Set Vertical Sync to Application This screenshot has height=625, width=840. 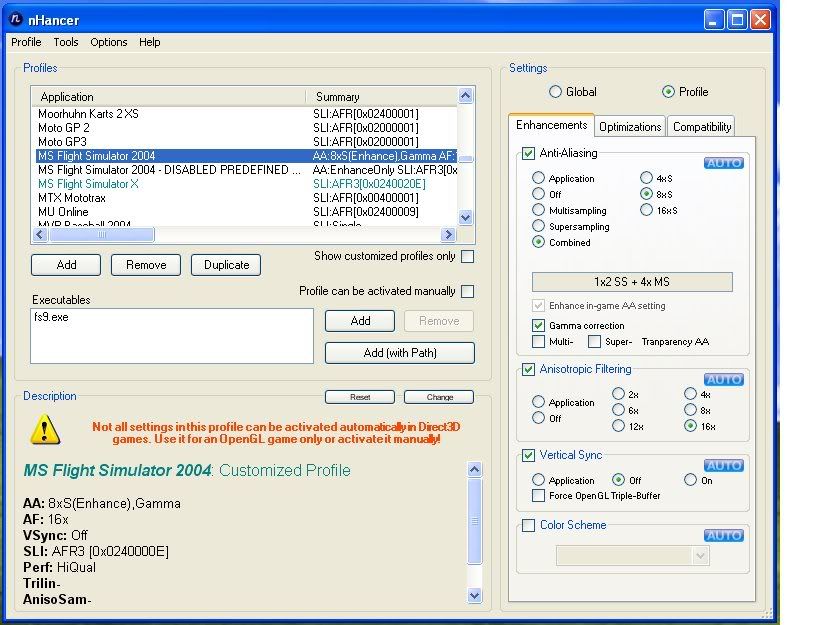538,480
